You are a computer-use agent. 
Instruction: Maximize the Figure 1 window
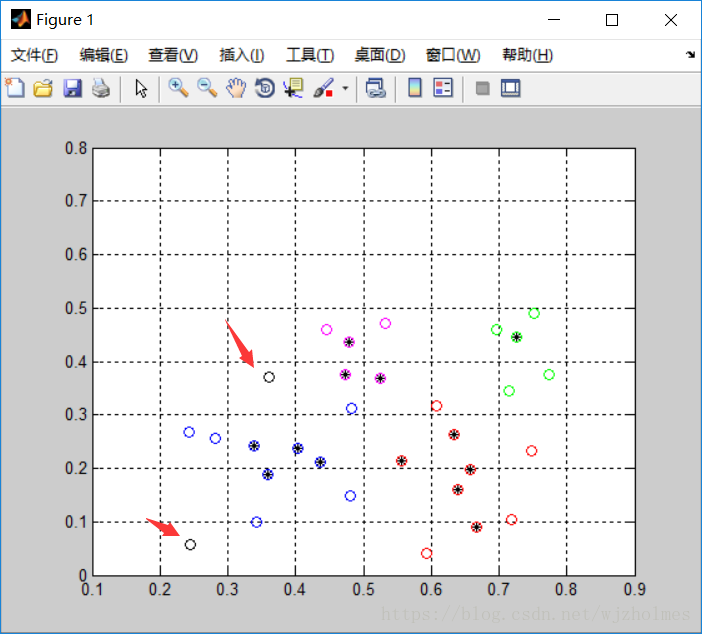click(612, 20)
